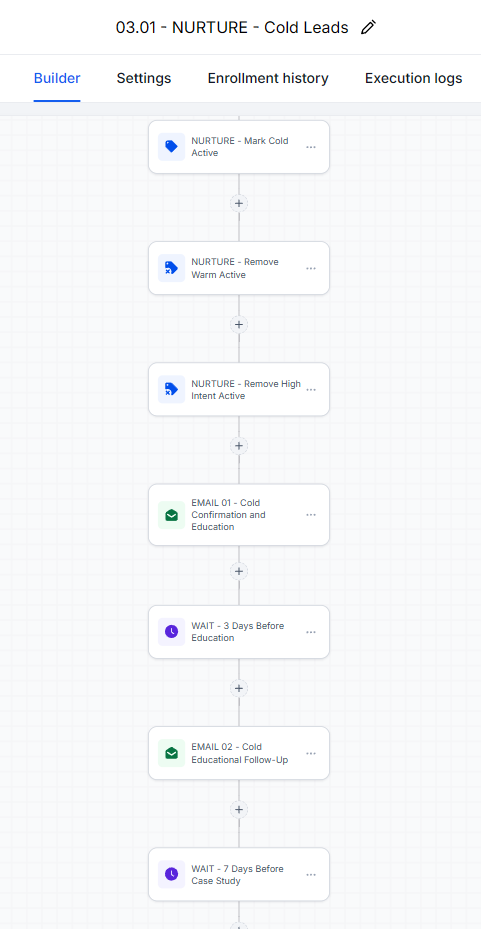Open options menu for Remove Warm Active
This screenshot has height=929, width=481.
pos(311,268)
